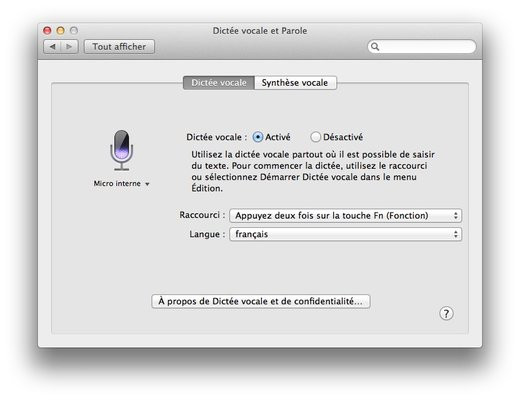Switch to the Dictée vocale tab
The height and width of the screenshot is (400, 520).
tap(219, 83)
